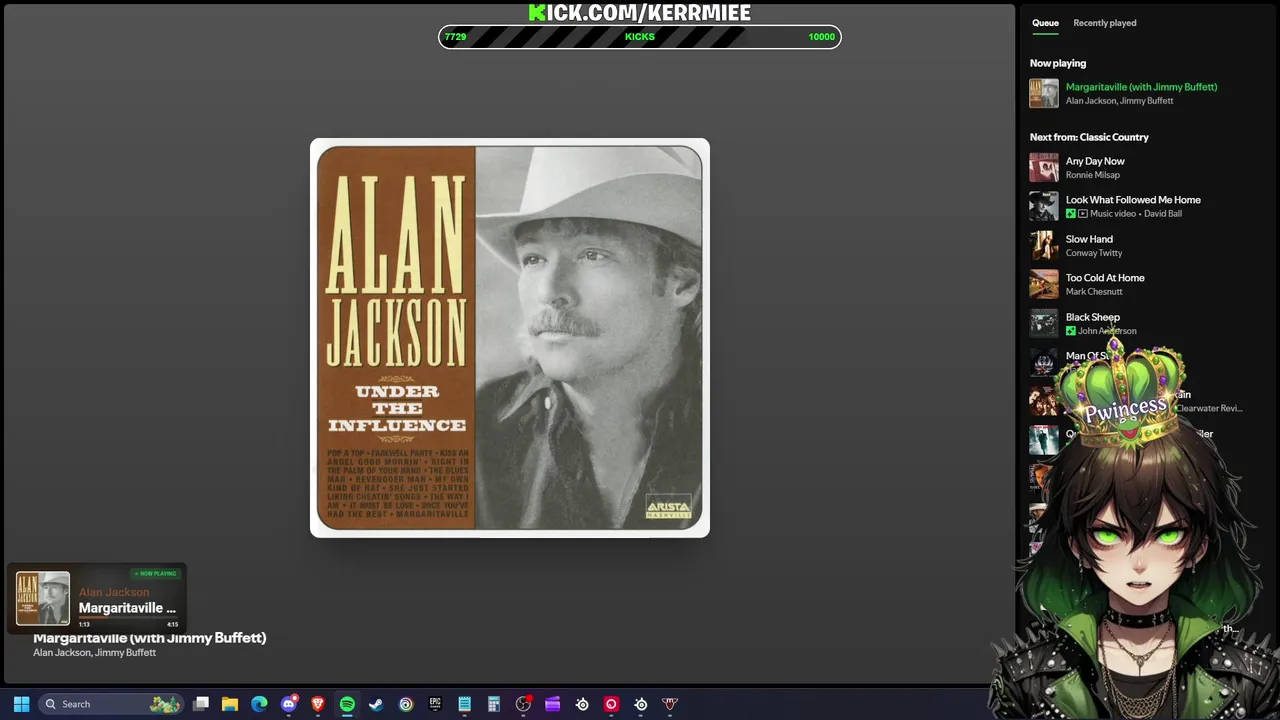Viewport: 1280px width, 720px height.
Task: Click the bottom-left Margaritaville (with Jimmy Buffett) title
Action: point(150,638)
